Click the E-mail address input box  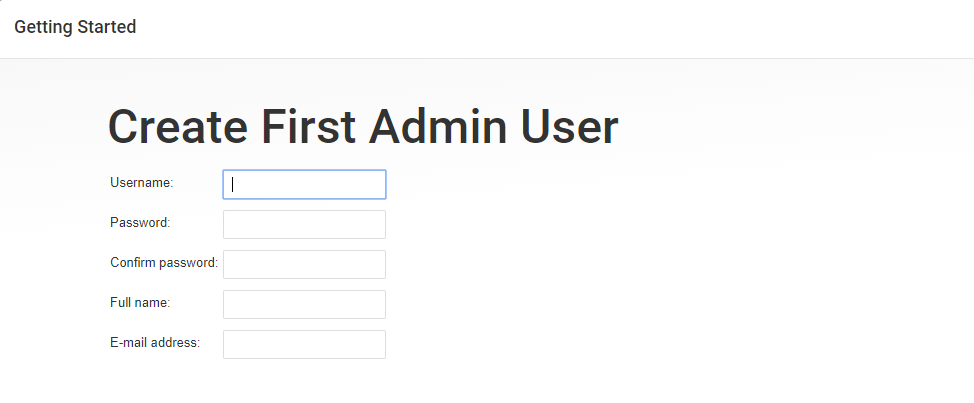304,344
